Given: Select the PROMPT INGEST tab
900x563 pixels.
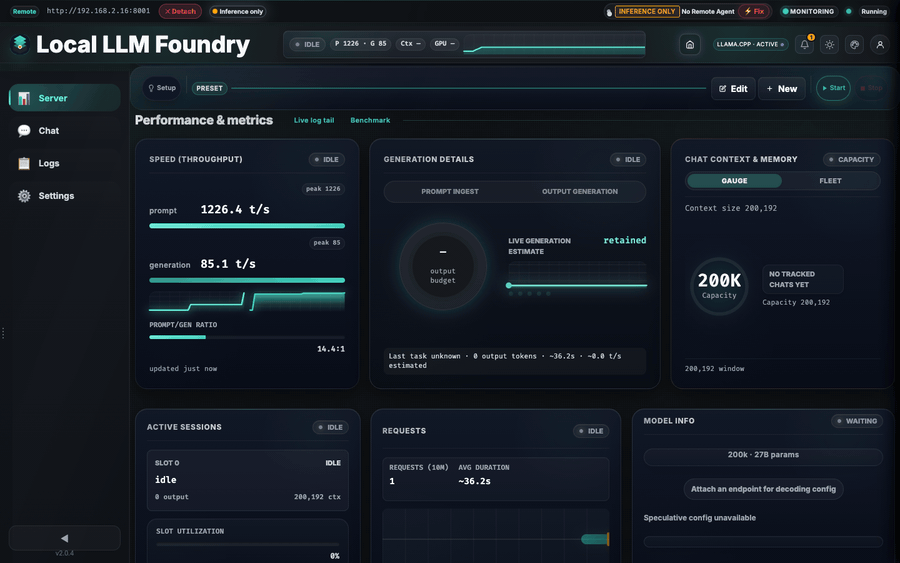Looking at the screenshot, I should tap(449, 192).
